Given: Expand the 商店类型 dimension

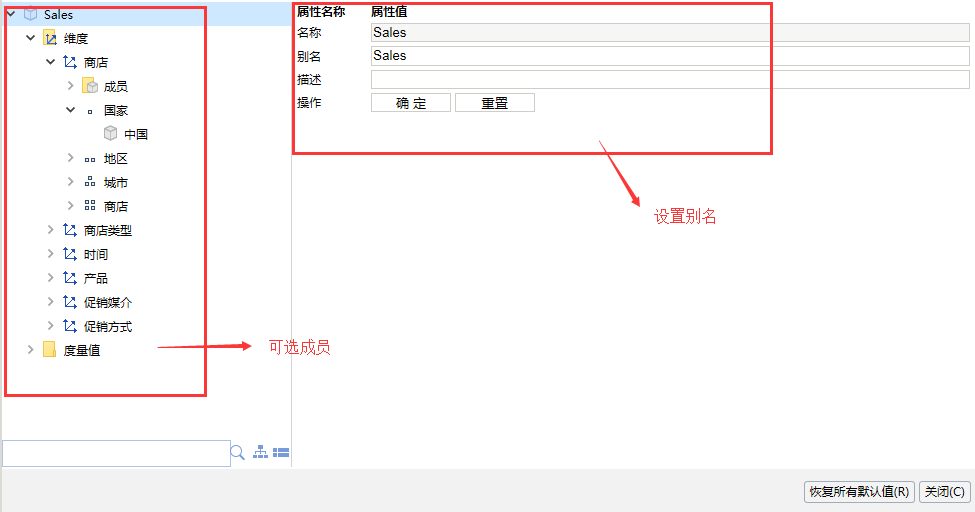Looking at the screenshot, I should tap(50, 230).
